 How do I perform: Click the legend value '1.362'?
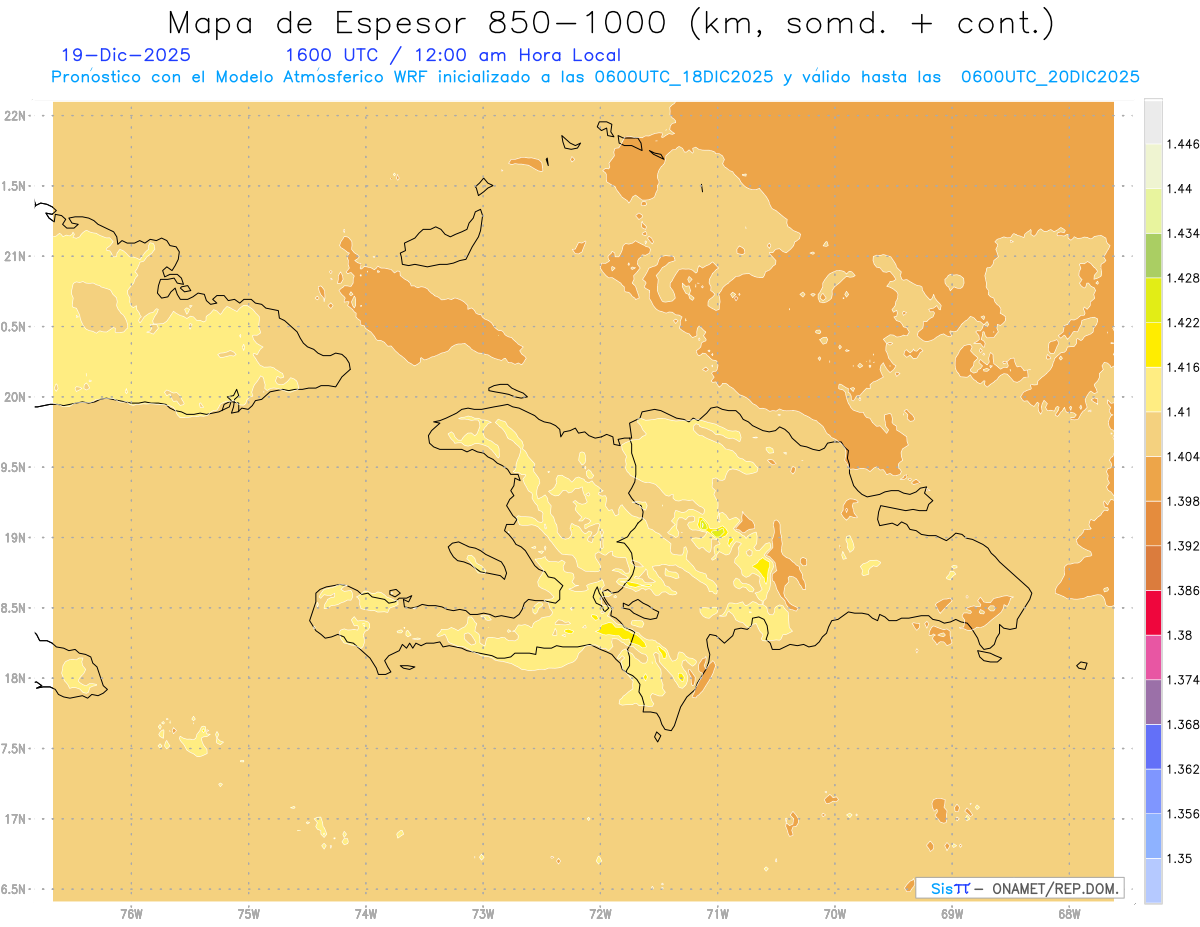(x=1183, y=769)
